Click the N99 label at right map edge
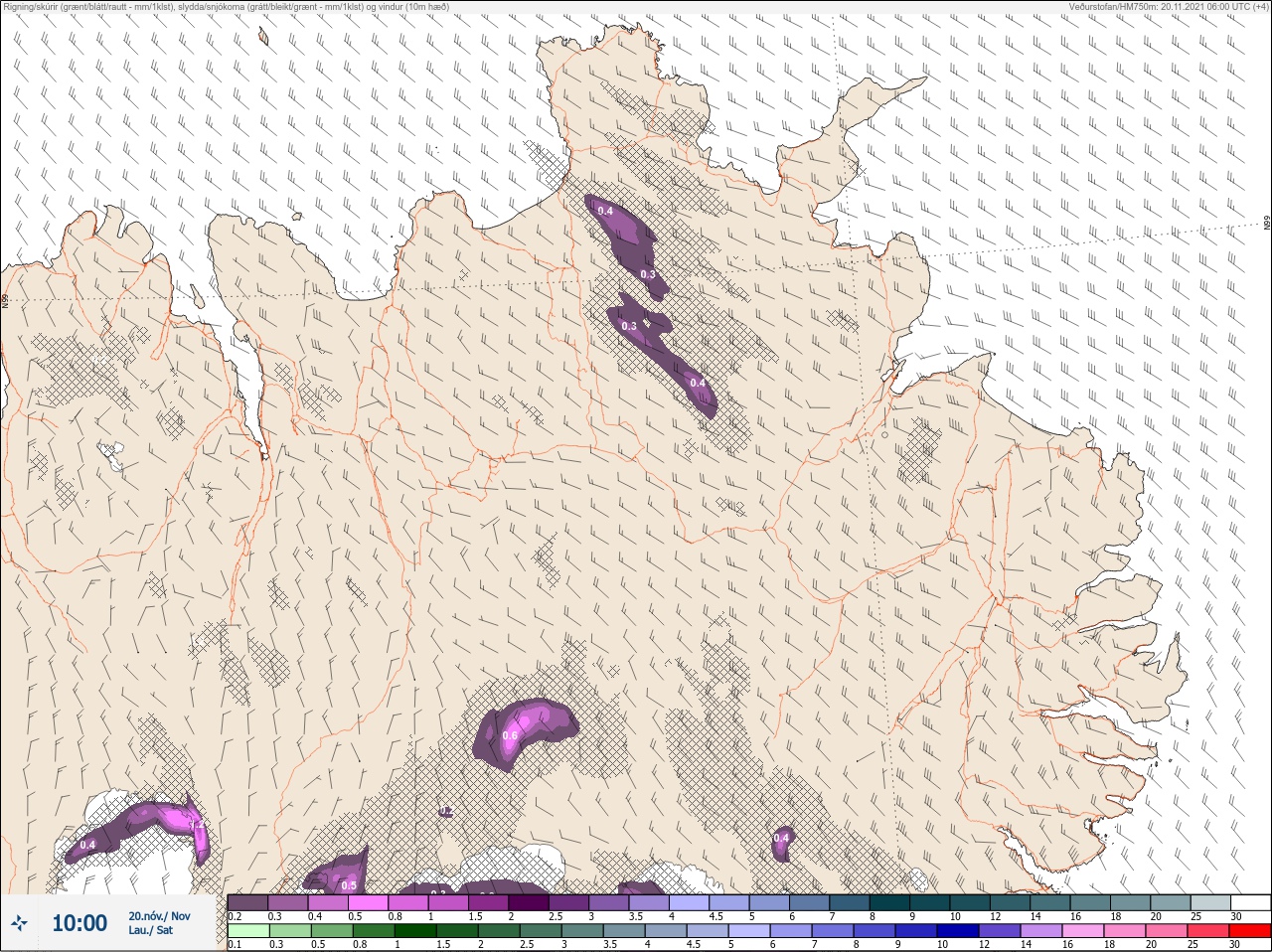Screen dimensions: 1272x952 pos(1267,224)
